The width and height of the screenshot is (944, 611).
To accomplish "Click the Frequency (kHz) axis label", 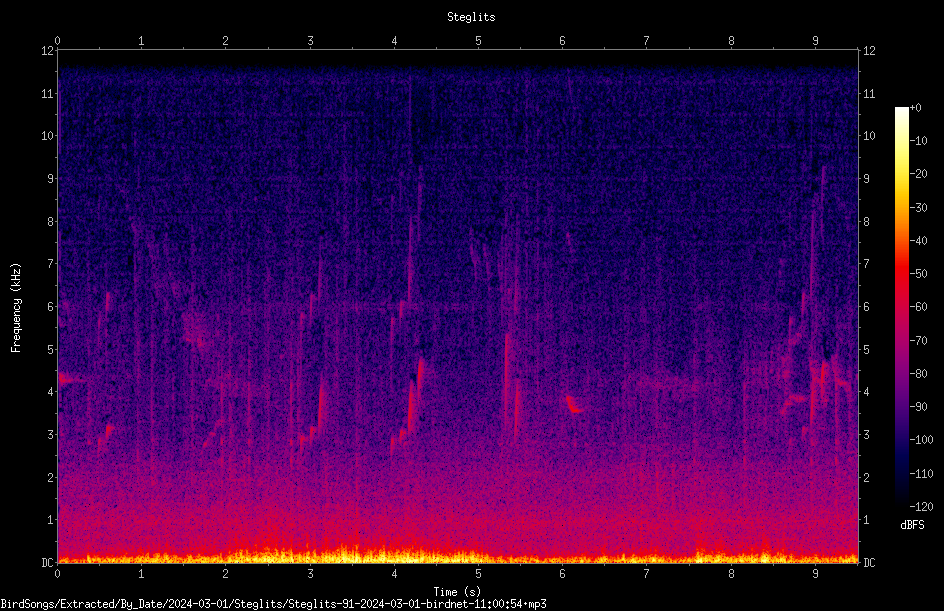I will pyautogui.click(x=16, y=308).
